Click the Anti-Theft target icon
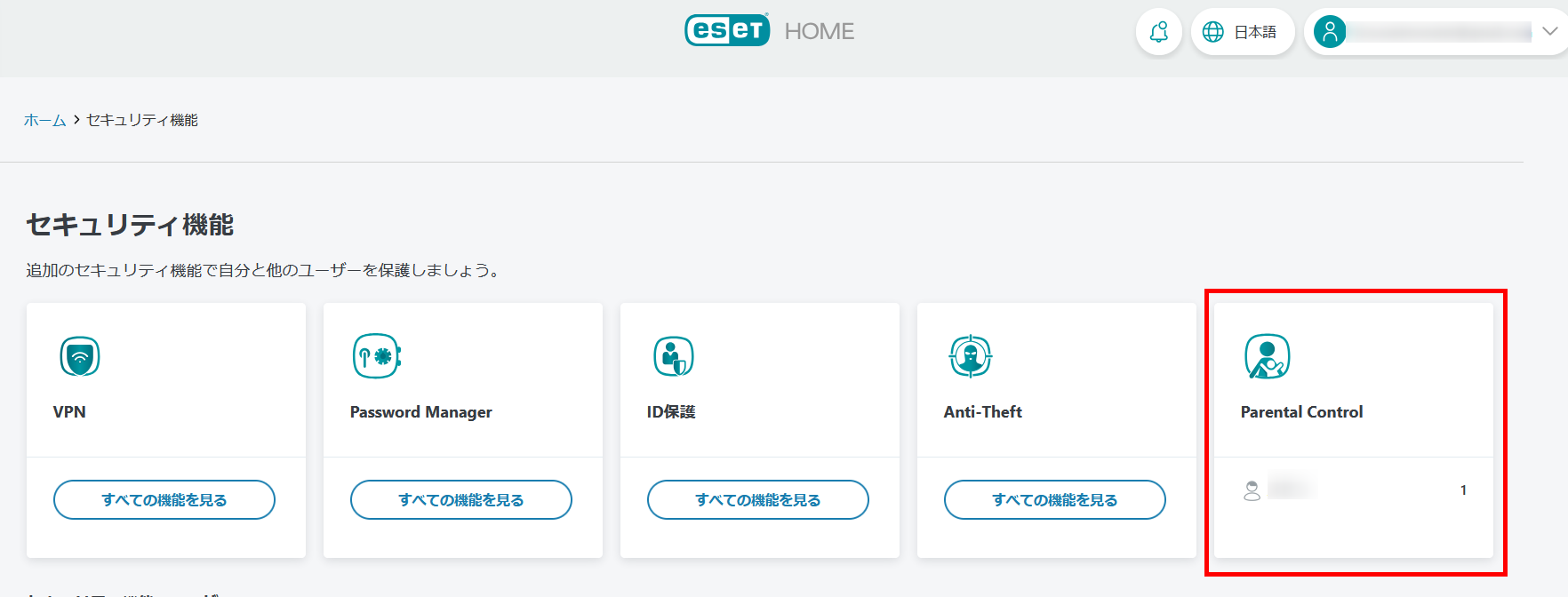 click(x=971, y=356)
